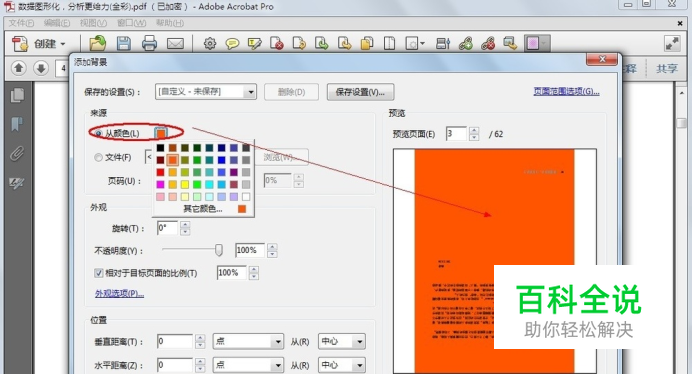The height and width of the screenshot is (374, 692).
Task: Open the 创建 (Create) PDF dropdown
Action: tap(39, 44)
